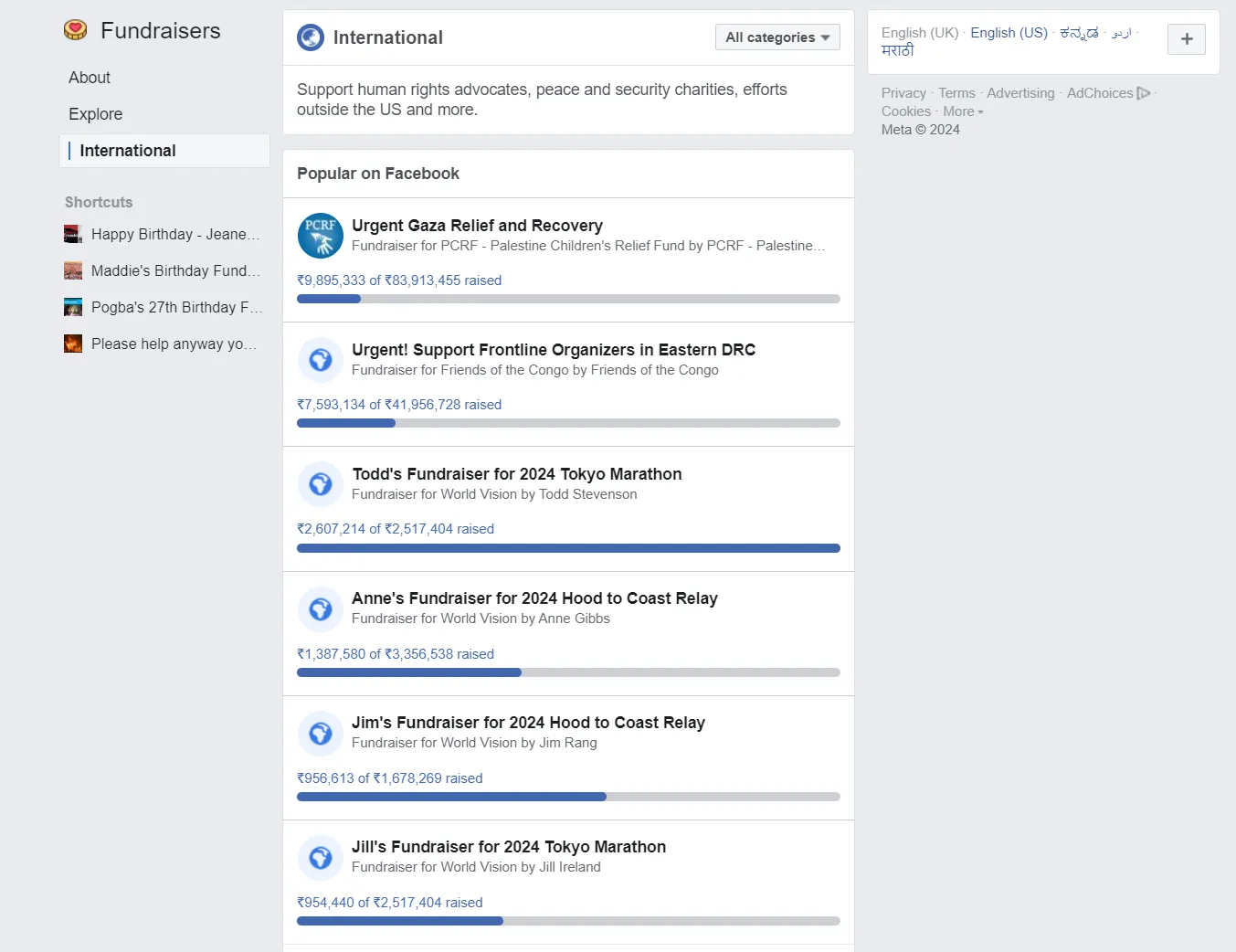Open Please help anyway shortcut link
The height and width of the screenshot is (952, 1236).
click(174, 344)
